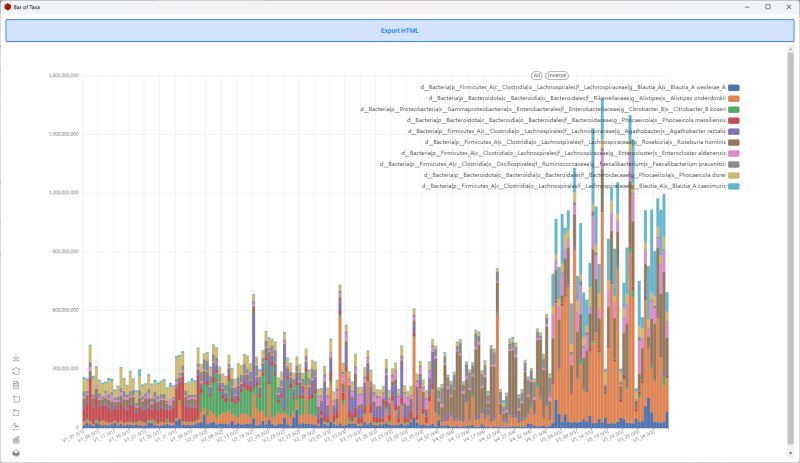The width and height of the screenshot is (800, 463).
Task: Click the zoom reset back icon
Action: click(16, 412)
